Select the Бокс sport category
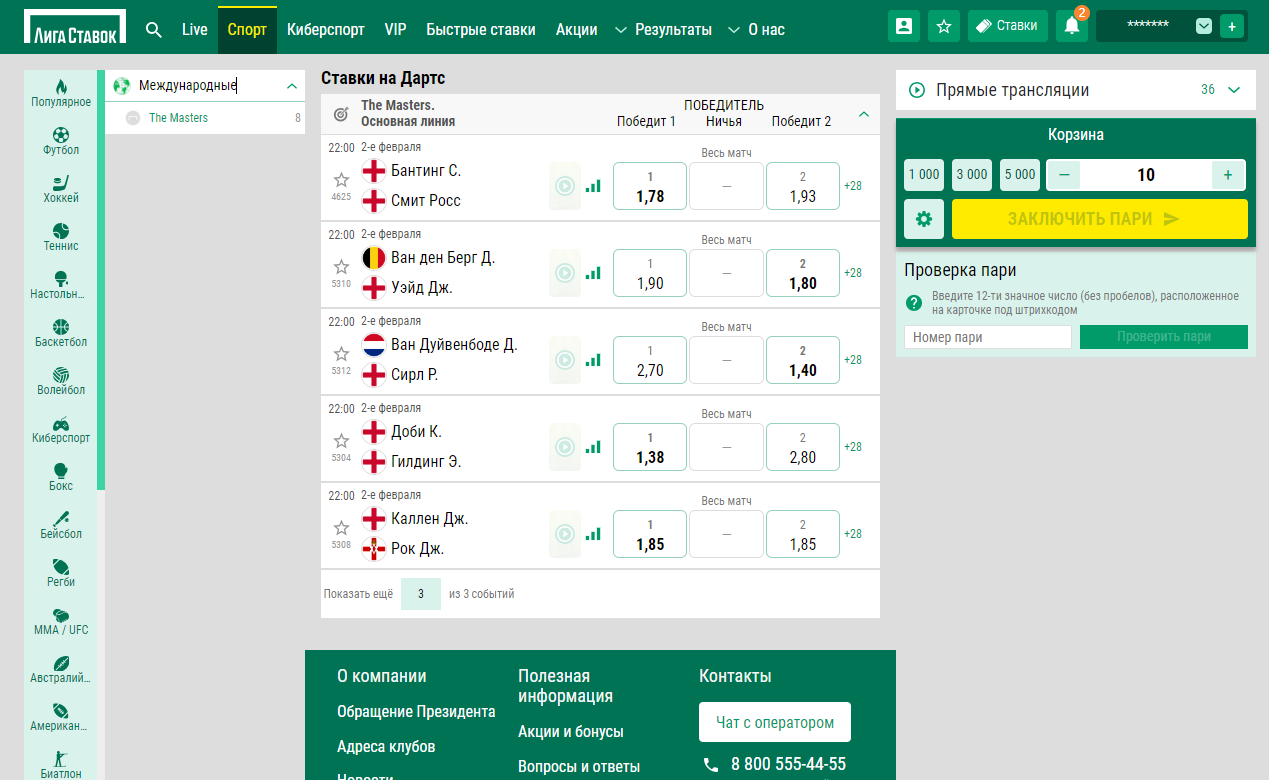The image size is (1269, 780). pos(61,477)
